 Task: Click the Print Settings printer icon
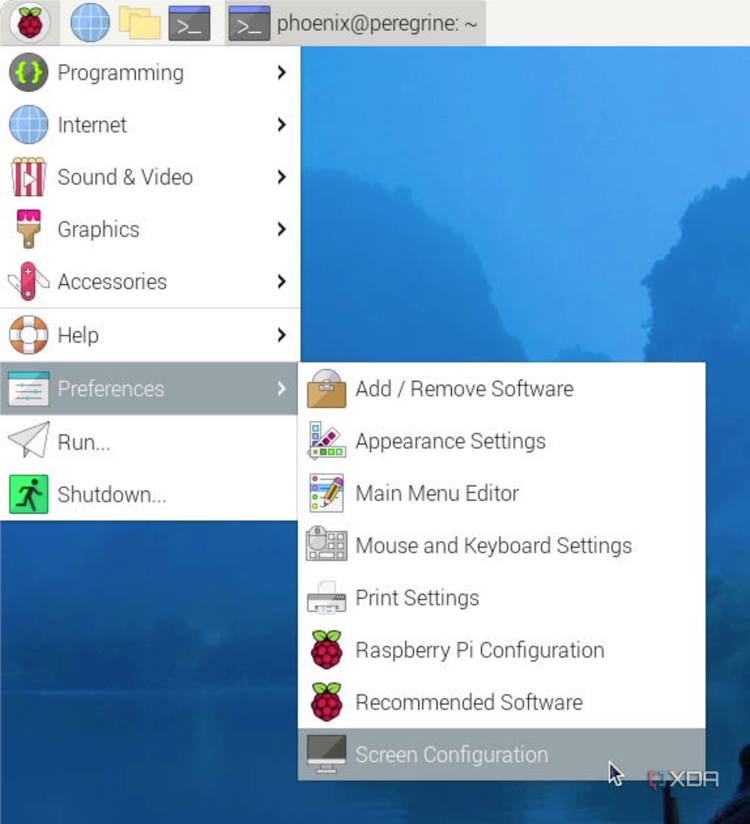pyautogui.click(x=327, y=598)
